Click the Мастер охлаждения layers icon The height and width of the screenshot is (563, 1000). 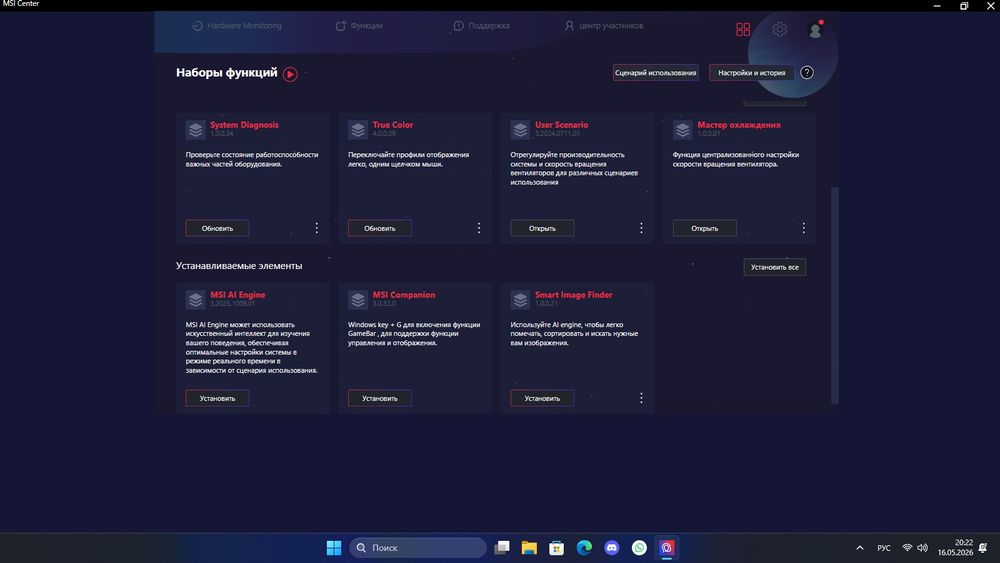click(682, 130)
